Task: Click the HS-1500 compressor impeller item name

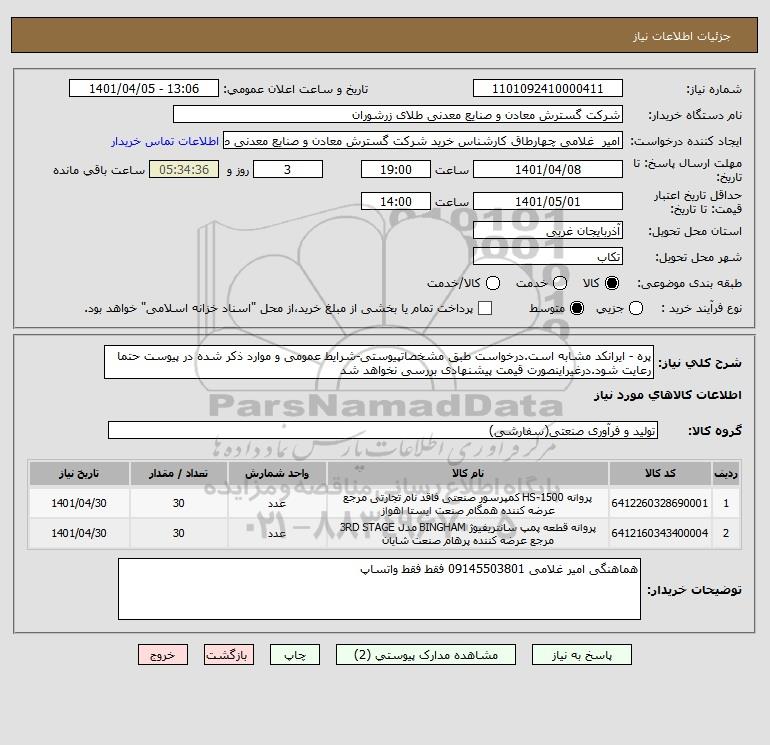Action: pyautogui.click(x=468, y=504)
